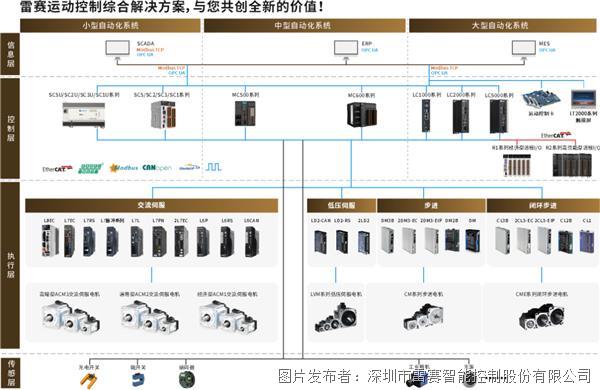Click the EtherCAT logo near LC5000 series
Viewport: 600px width, 390px height.
556,135
